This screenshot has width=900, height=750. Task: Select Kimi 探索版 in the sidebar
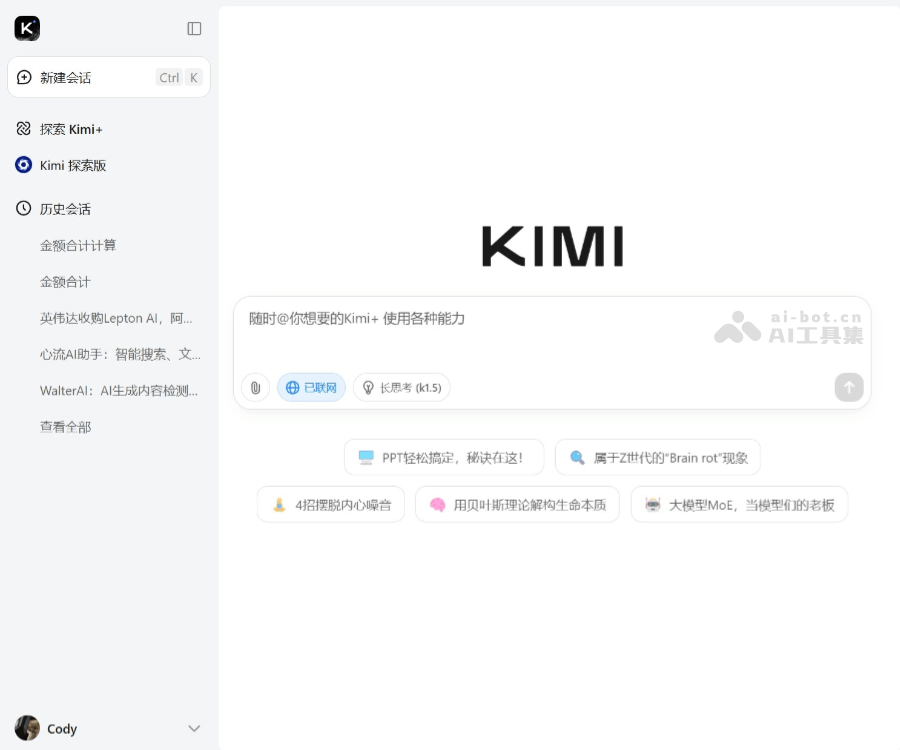click(x=71, y=165)
